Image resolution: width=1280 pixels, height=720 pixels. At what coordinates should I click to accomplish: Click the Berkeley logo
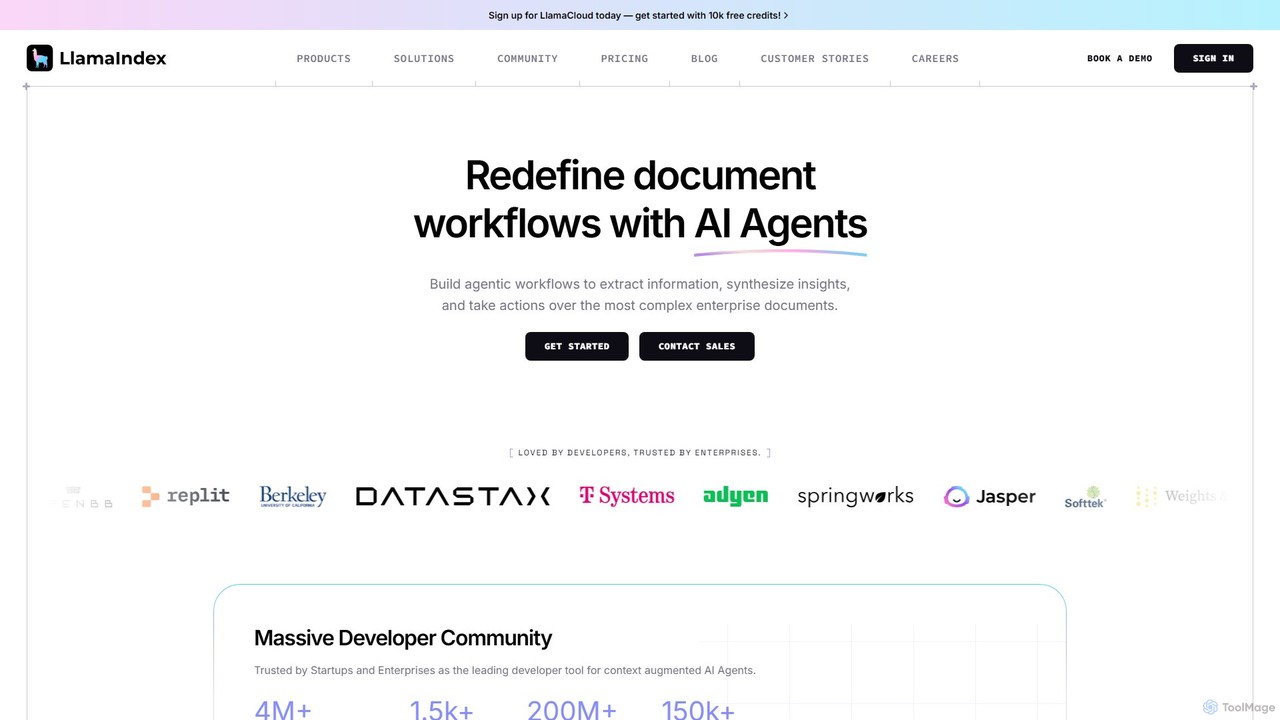coord(293,496)
